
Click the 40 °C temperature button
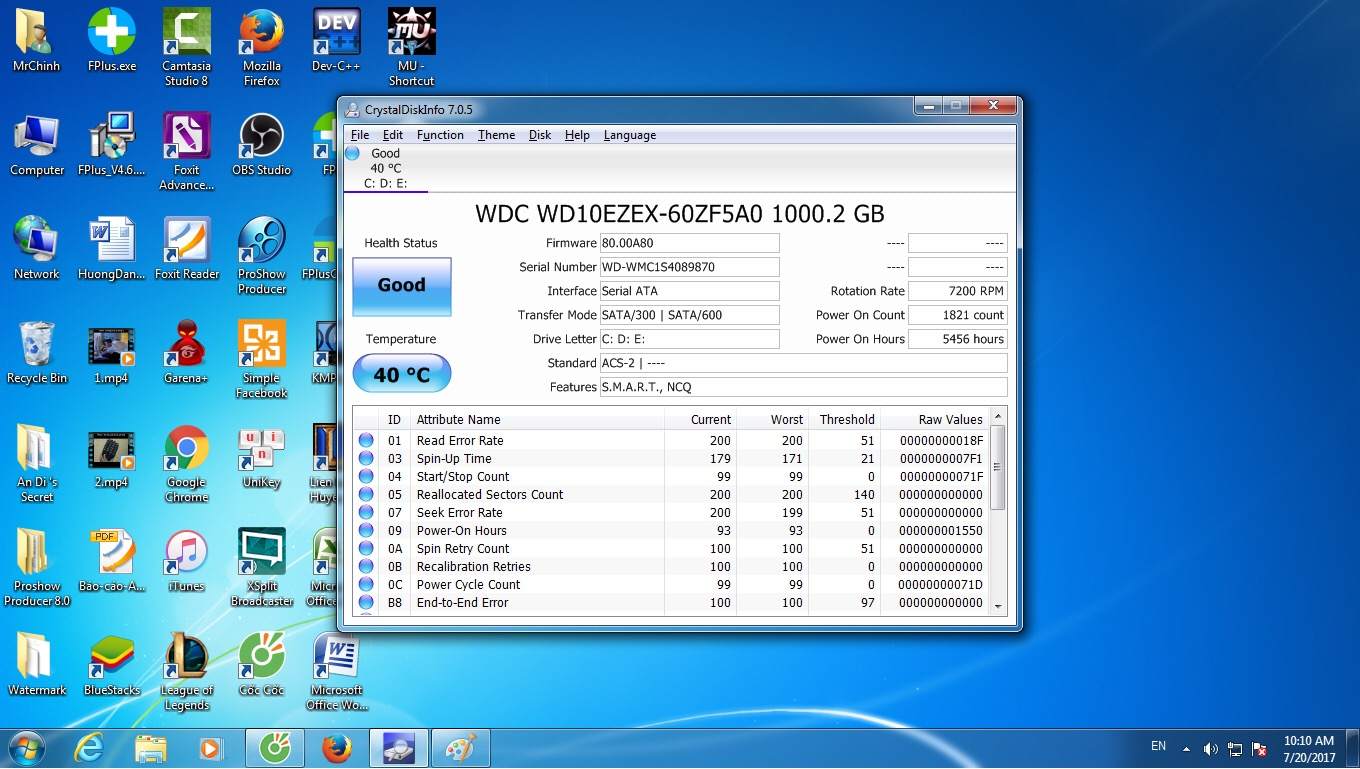[401, 374]
